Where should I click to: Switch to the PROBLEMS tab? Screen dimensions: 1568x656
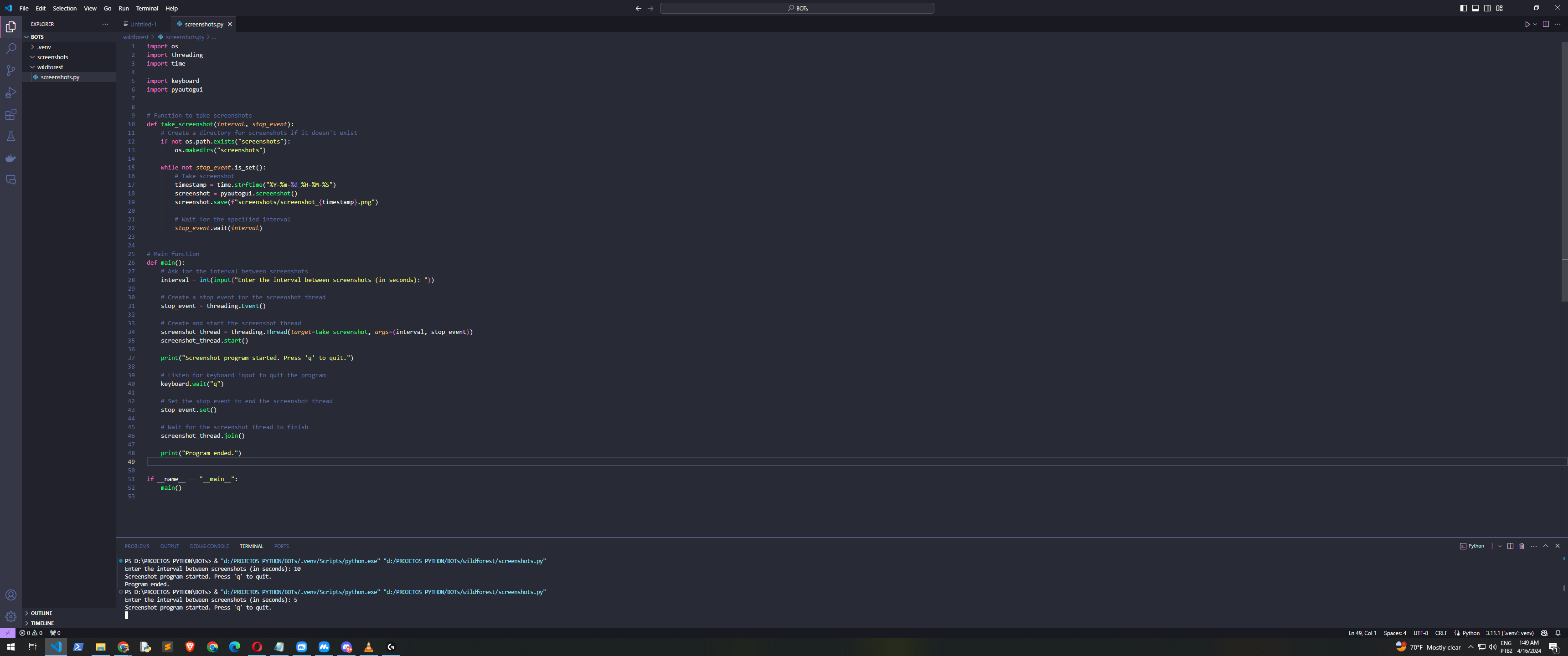pos(137,546)
